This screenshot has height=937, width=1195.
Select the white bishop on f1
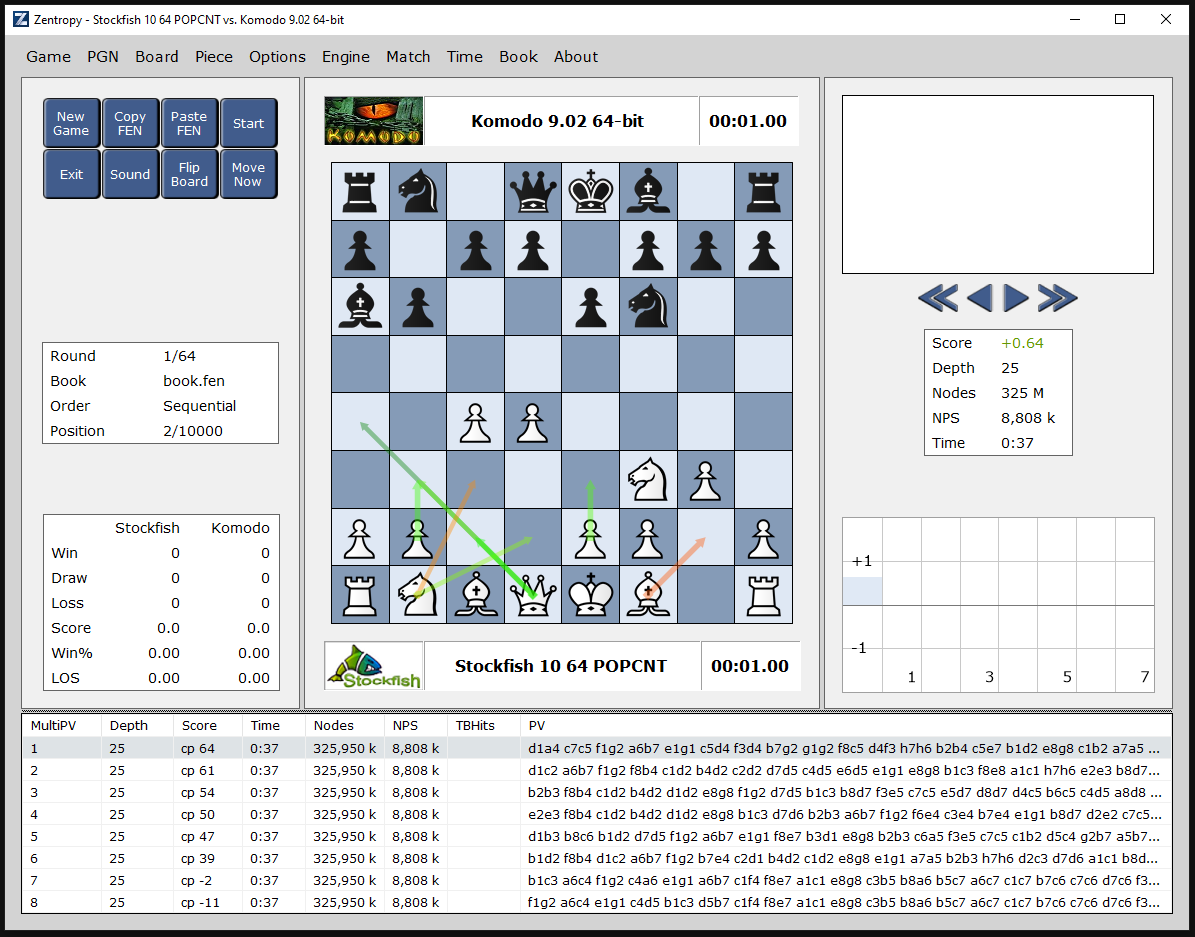pyautogui.click(x=648, y=595)
